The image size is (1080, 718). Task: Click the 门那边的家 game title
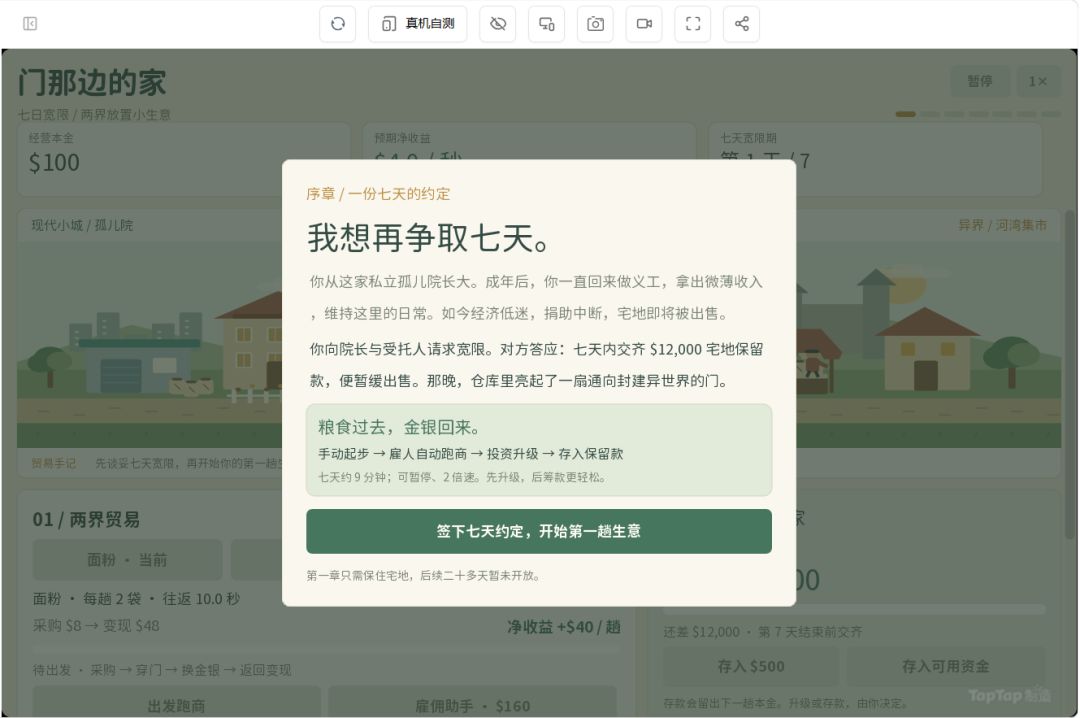pos(92,83)
